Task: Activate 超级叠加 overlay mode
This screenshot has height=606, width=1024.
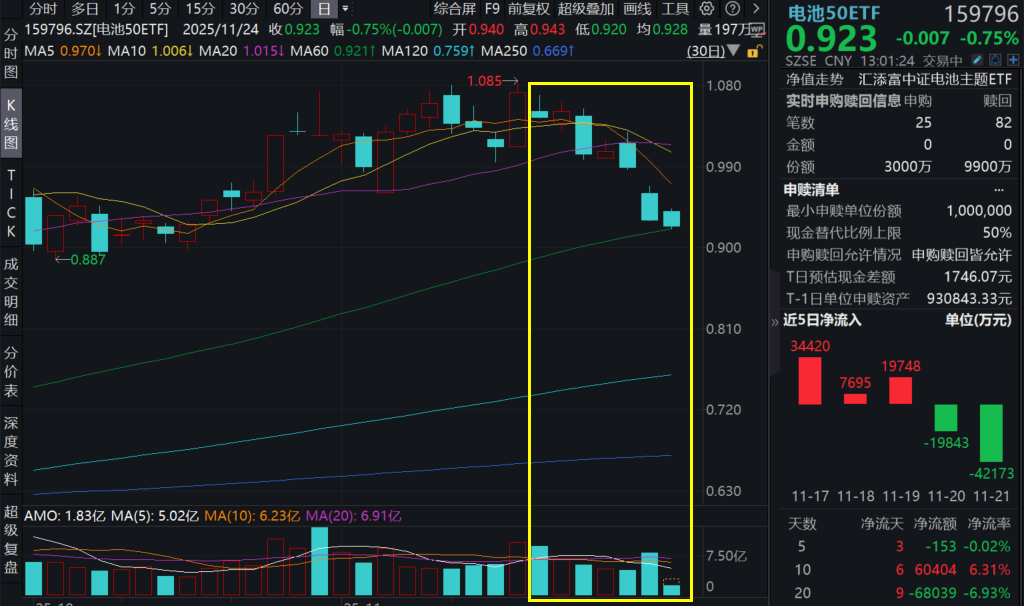Action: [586, 9]
